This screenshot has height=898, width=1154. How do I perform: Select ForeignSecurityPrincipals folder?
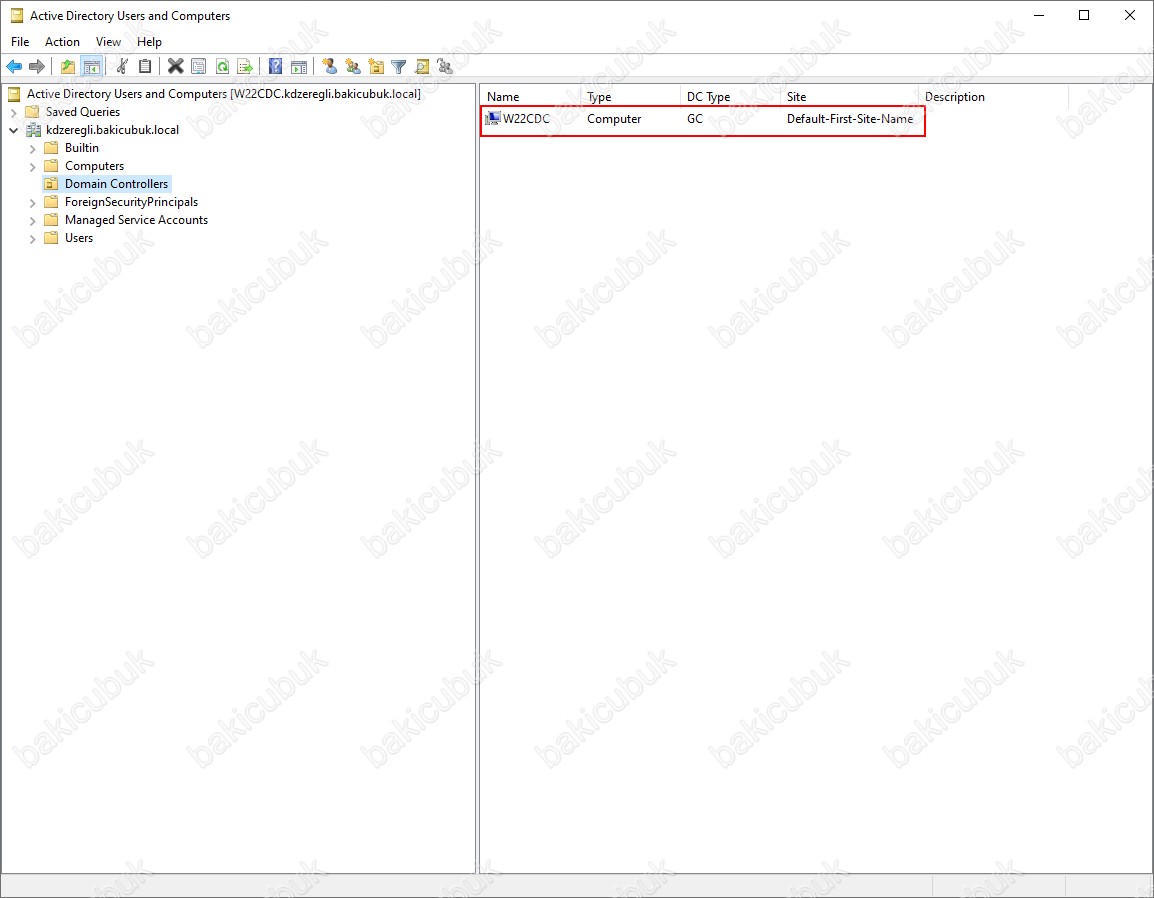(x=131, y=202)
